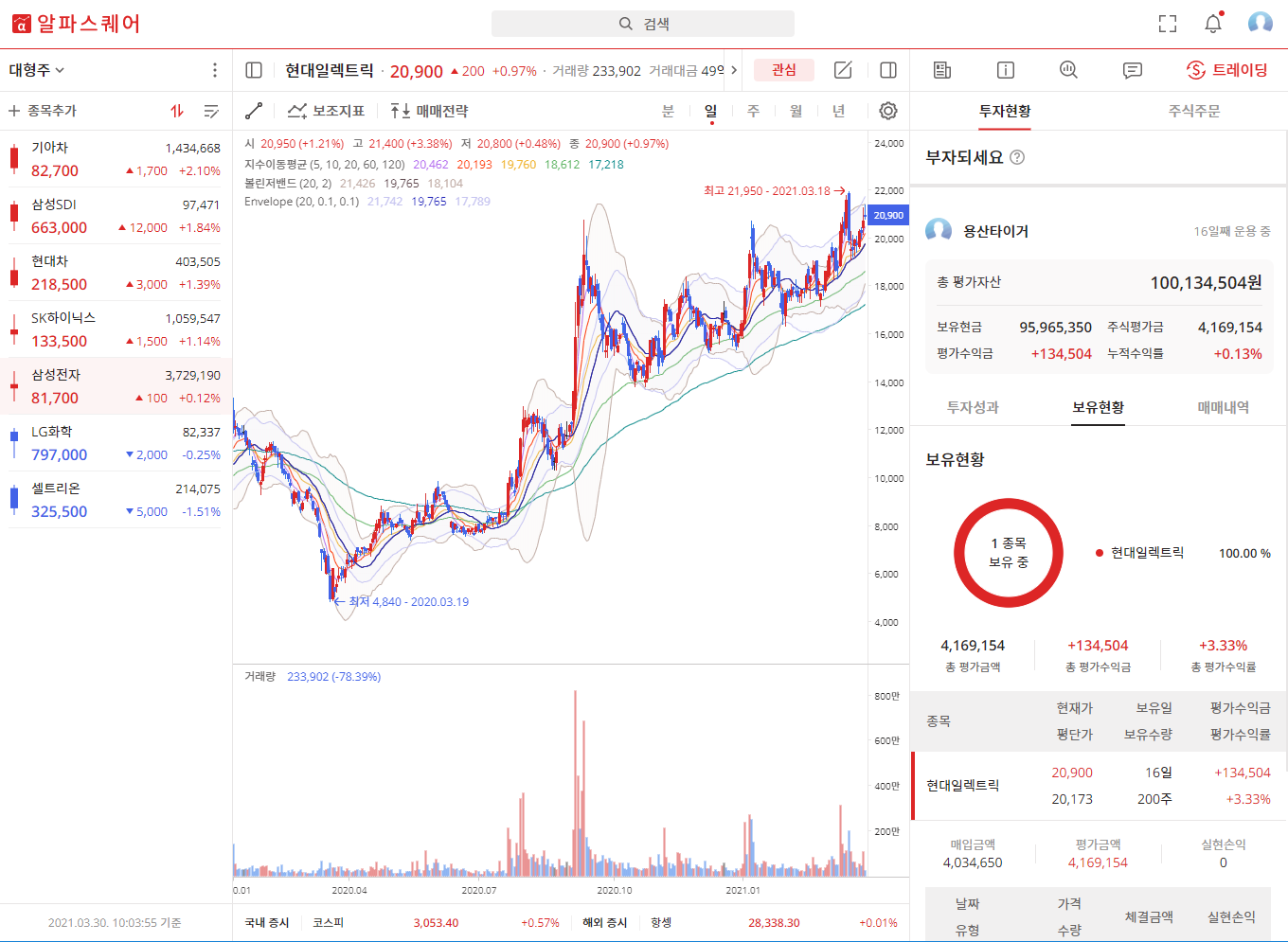Open the memo edit icon
Viewport: 1288px width, 942px height.
[x=843, y=70]
